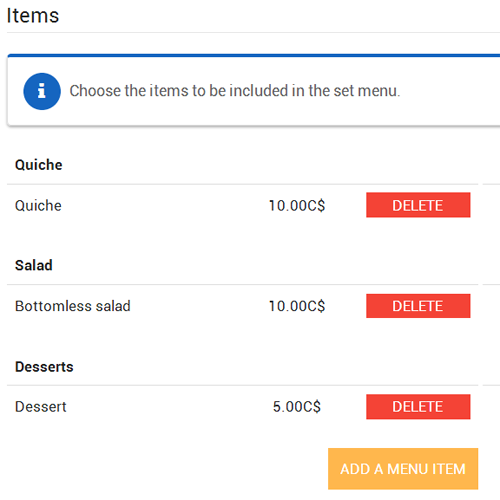
Task: Click the Quiche price 10.00C$
Action: 297,206
